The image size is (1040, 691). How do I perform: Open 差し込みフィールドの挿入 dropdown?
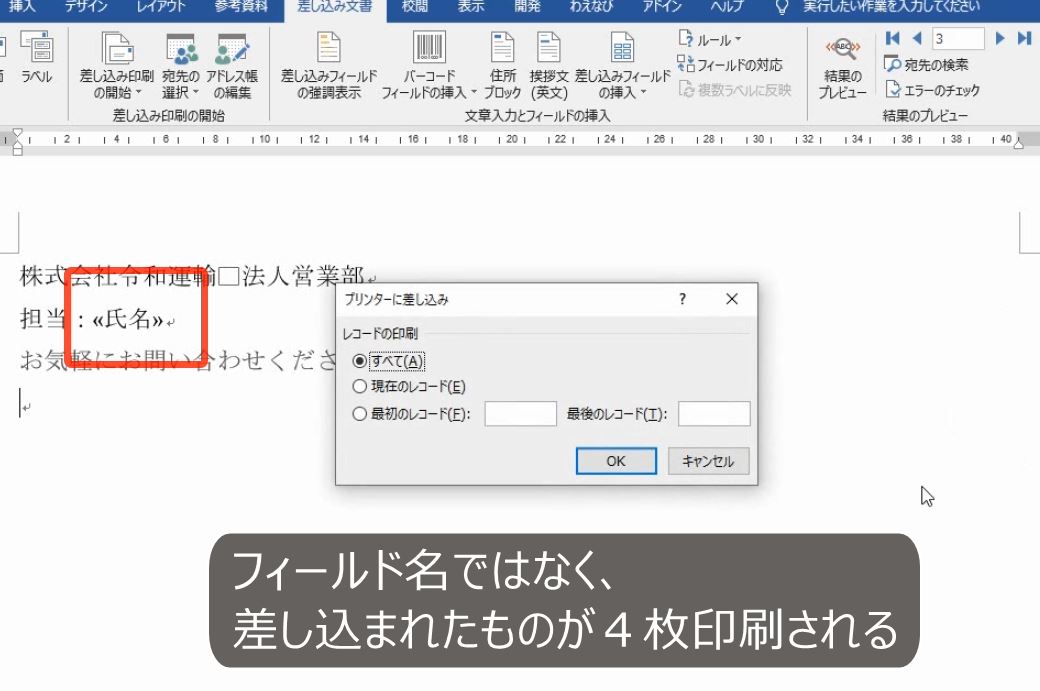coord(622,65)
